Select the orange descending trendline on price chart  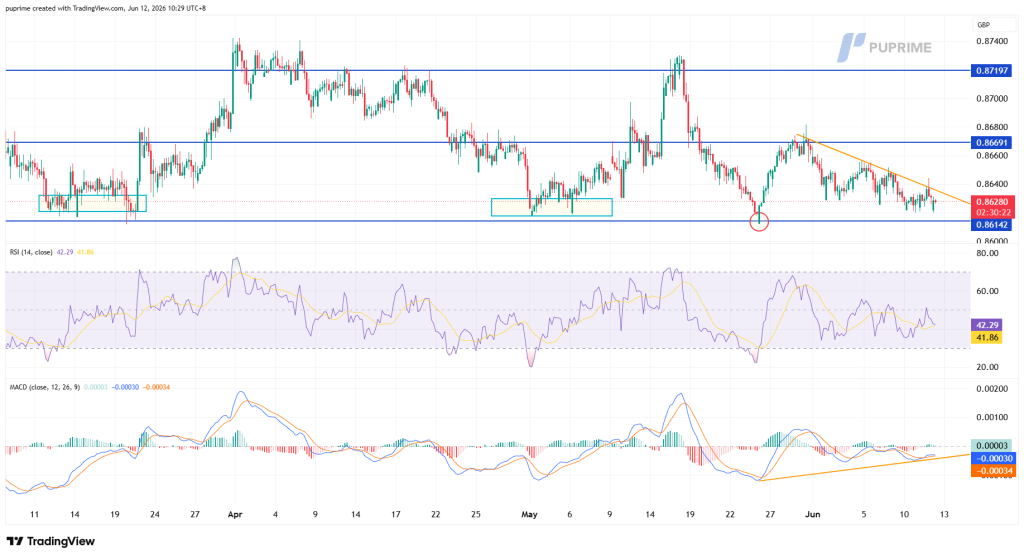882,169
